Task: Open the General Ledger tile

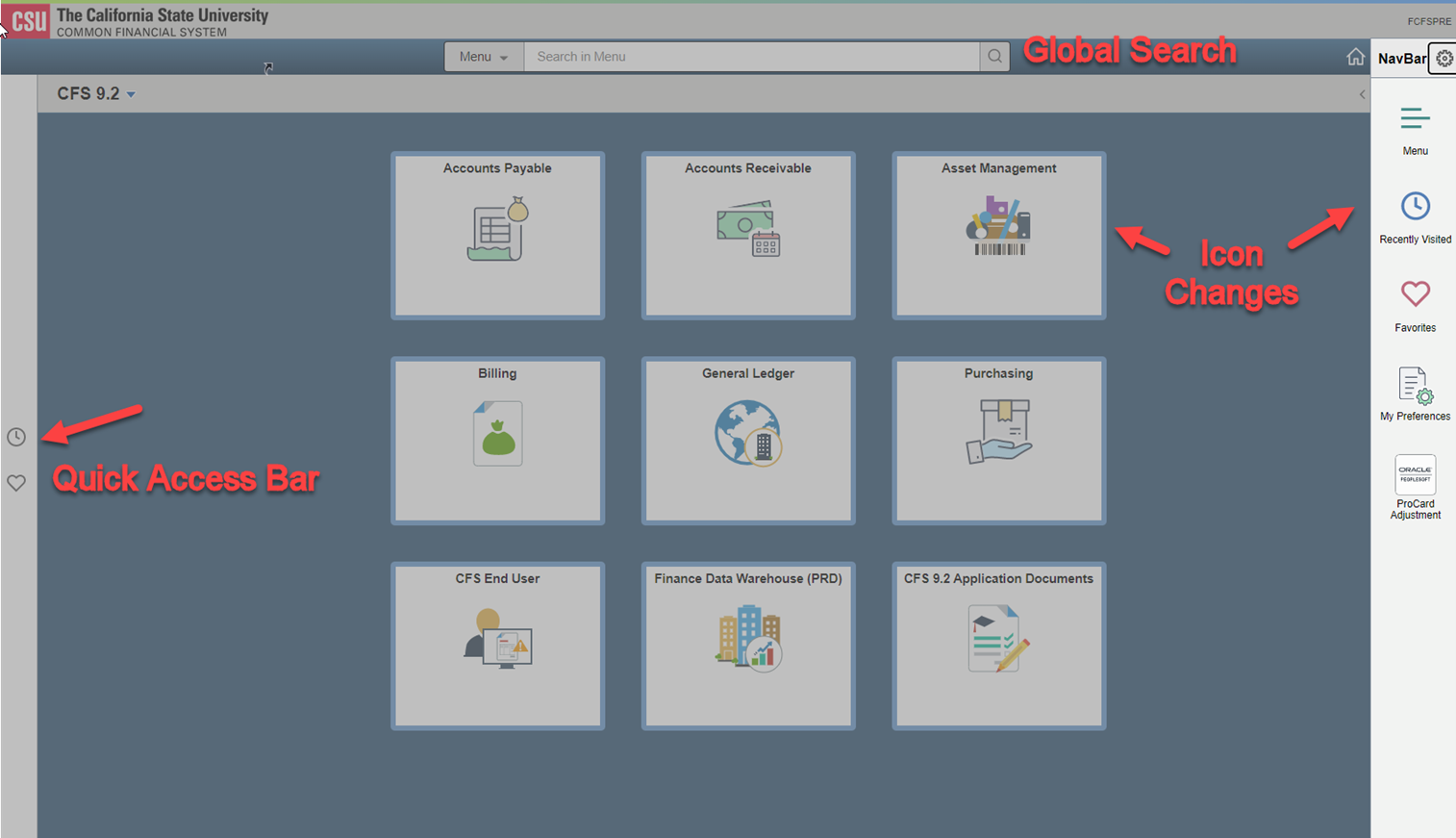Action: pyautogui.click(x=748, y=441)
